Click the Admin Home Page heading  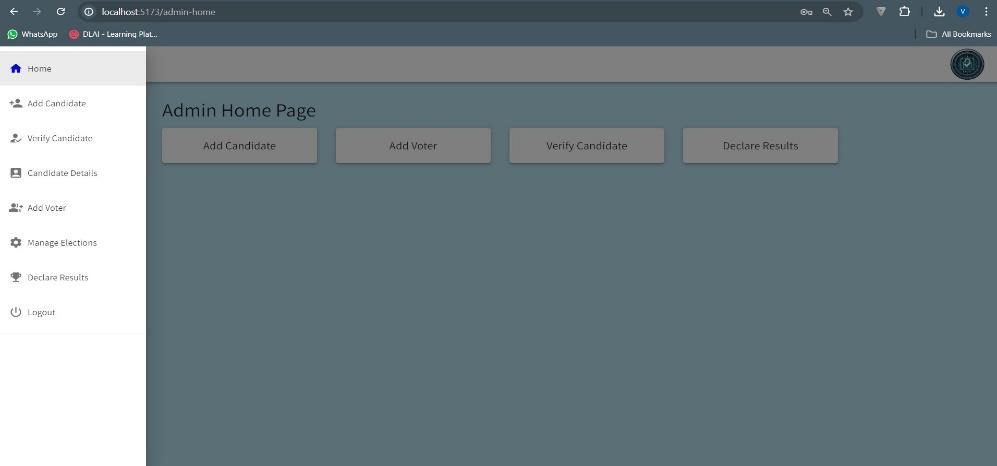[238, 111]
